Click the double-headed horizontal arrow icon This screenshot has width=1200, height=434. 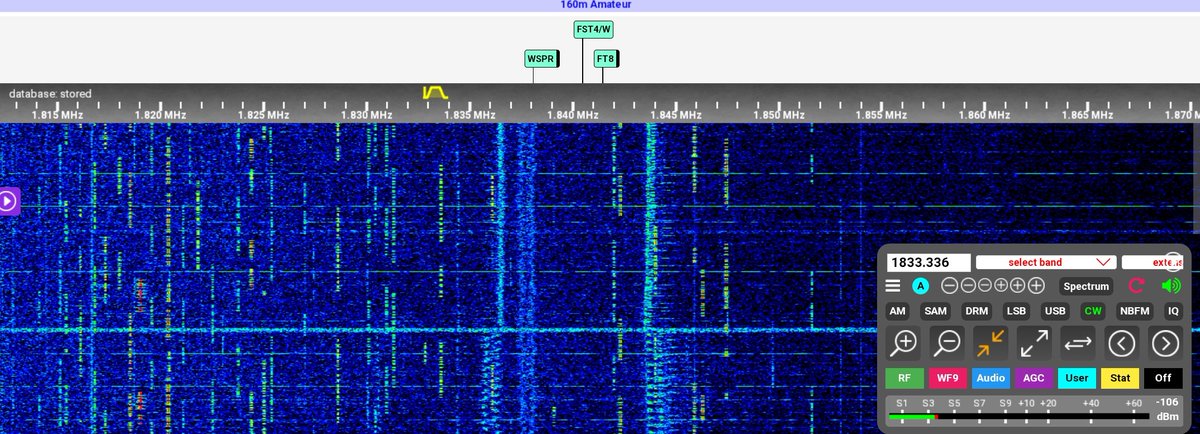[x=1077, y=344]
